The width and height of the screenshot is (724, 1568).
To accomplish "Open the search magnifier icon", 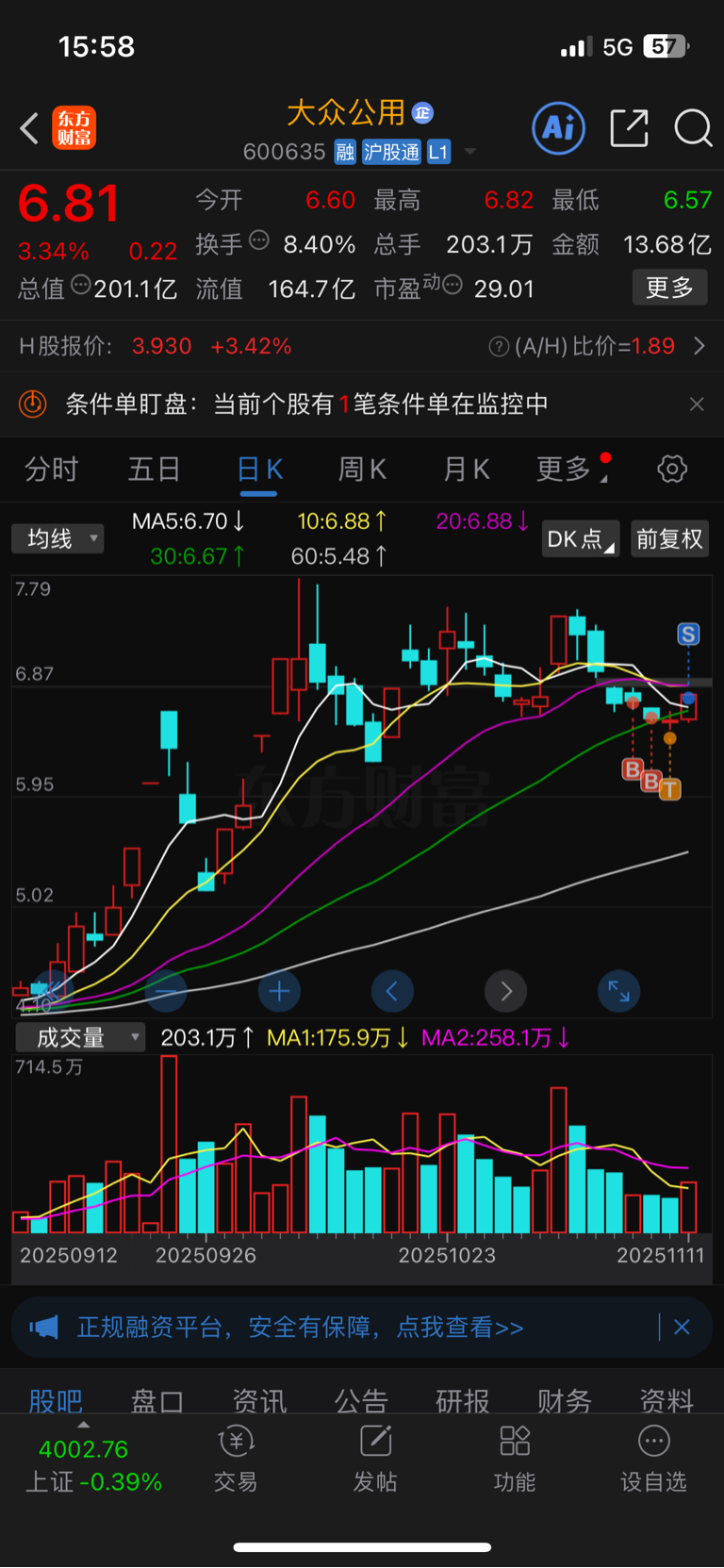I will click(693, 128).
